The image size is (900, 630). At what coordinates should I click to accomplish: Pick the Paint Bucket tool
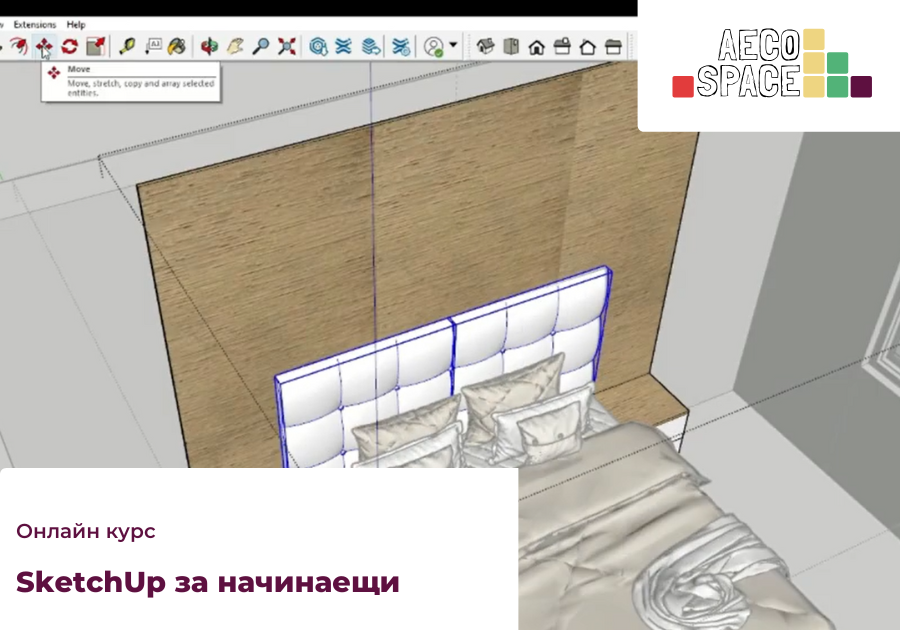(x=177, y=45)
